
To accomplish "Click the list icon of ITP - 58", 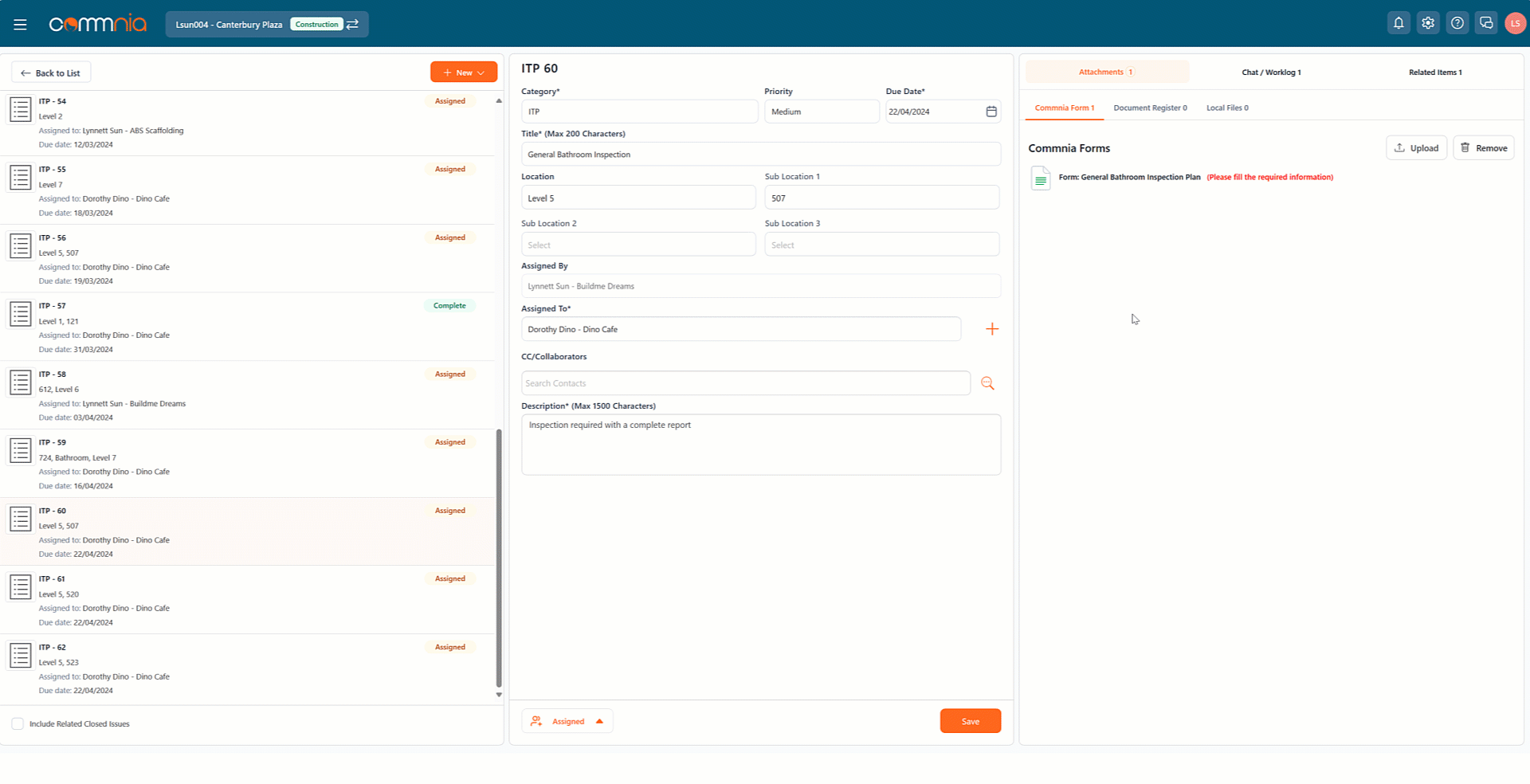I will coord(21,382).
